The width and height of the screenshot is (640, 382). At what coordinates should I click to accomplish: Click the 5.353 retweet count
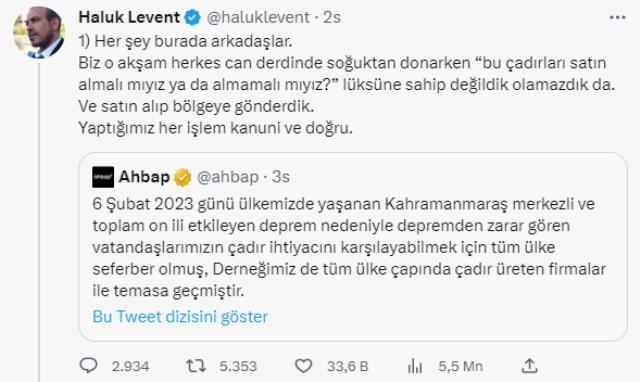pos(238,366)
